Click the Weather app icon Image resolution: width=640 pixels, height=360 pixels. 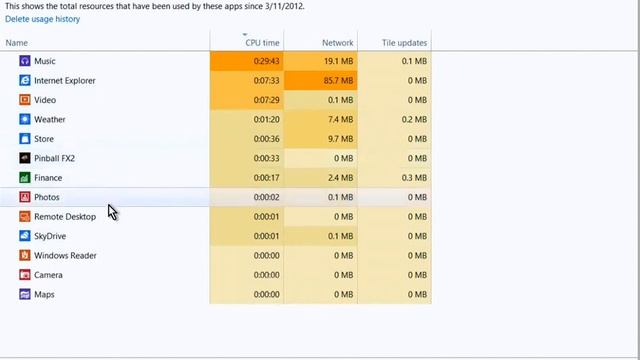pos(25,119)
